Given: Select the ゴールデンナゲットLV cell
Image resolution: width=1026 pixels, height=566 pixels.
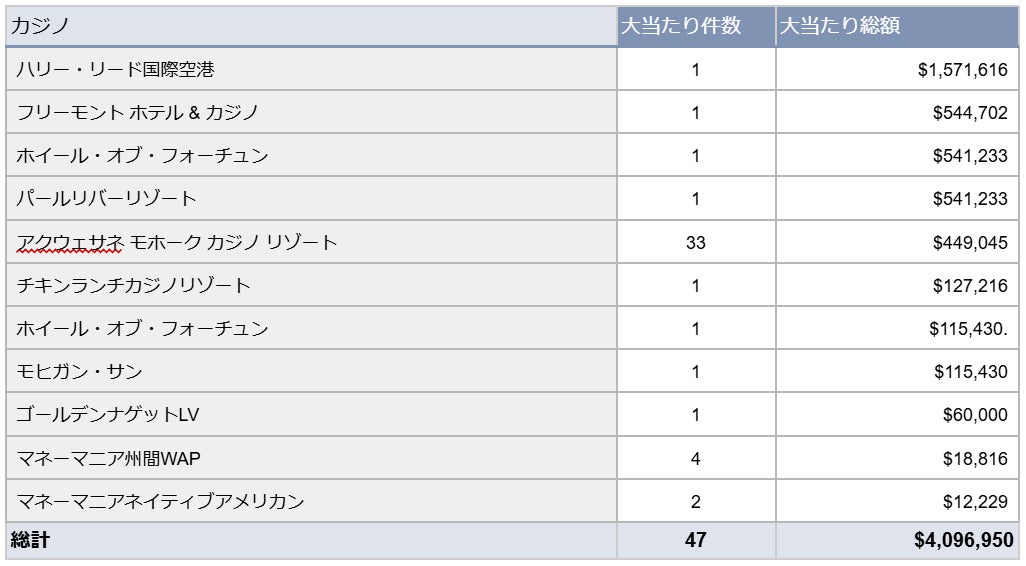Looking at the screenshot, I should click(x=108, y=415).
